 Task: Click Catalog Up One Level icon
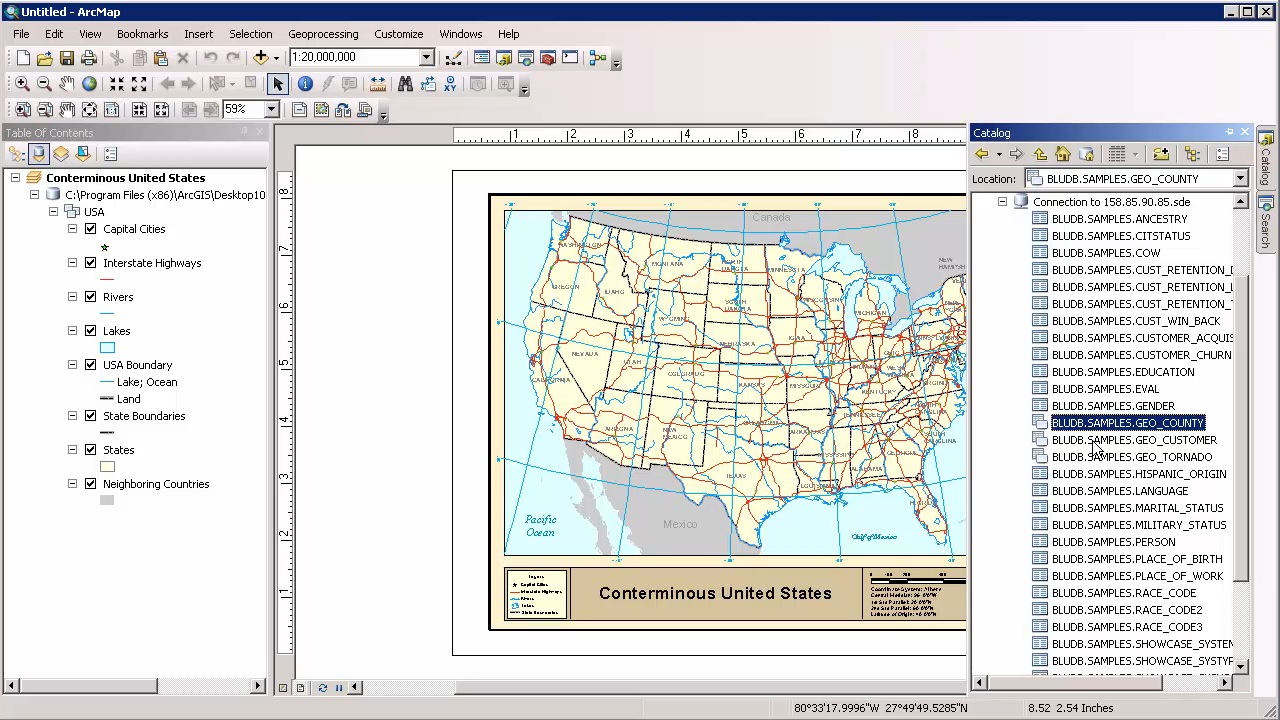click(1040, 154)
